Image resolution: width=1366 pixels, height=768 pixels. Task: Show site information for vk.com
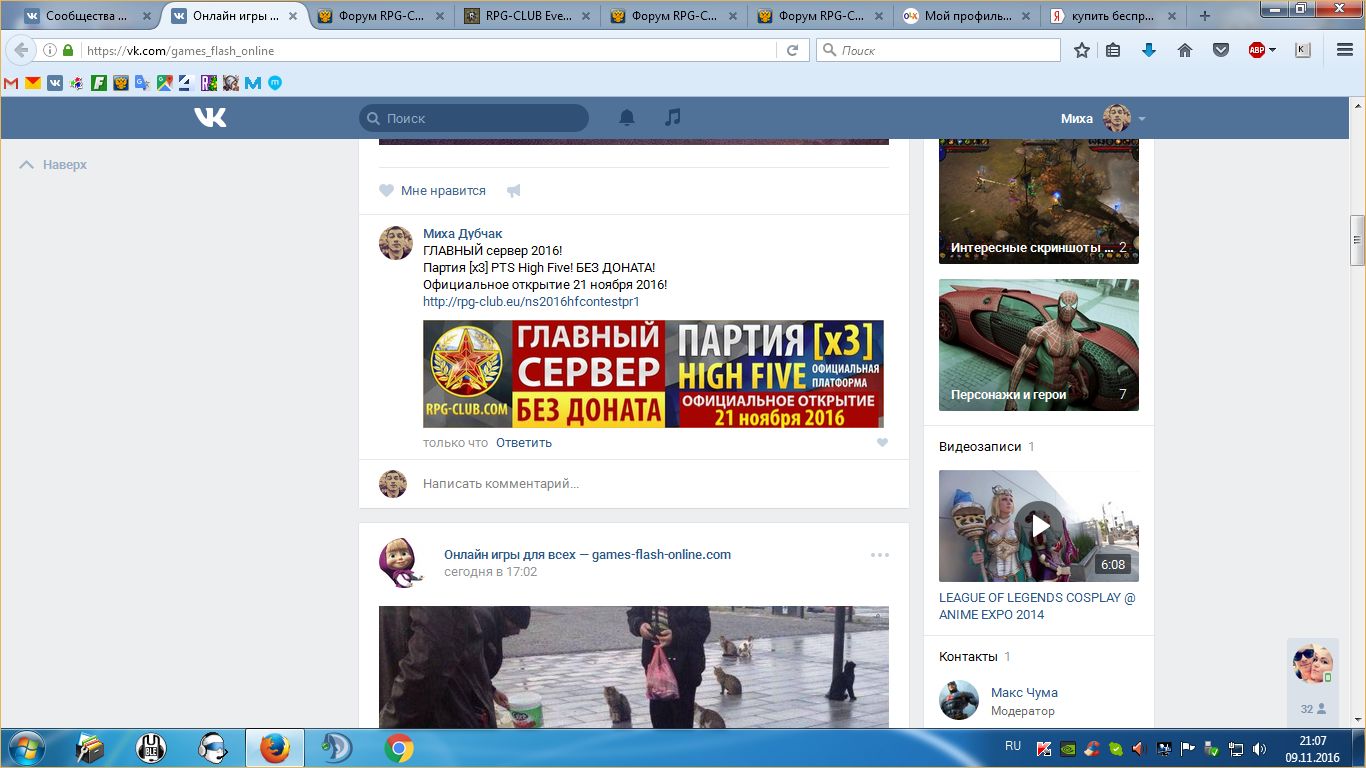pyautogui.click(x=50, y=50)
